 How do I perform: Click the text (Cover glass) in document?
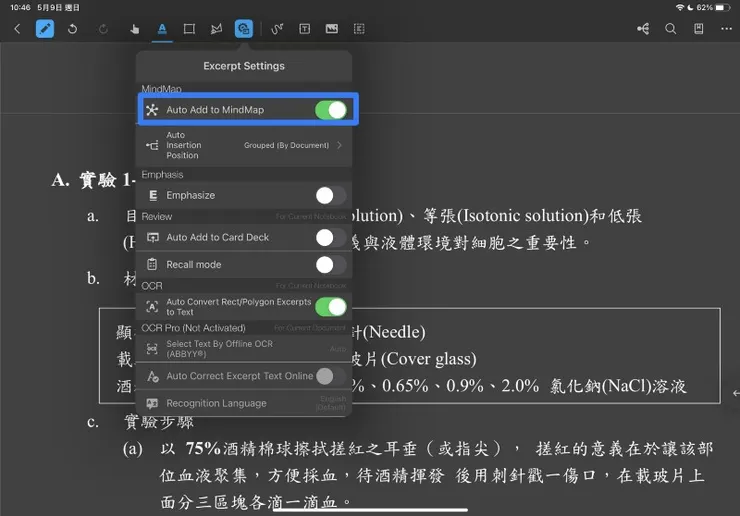pyautogui.click(x=429, y=359)
